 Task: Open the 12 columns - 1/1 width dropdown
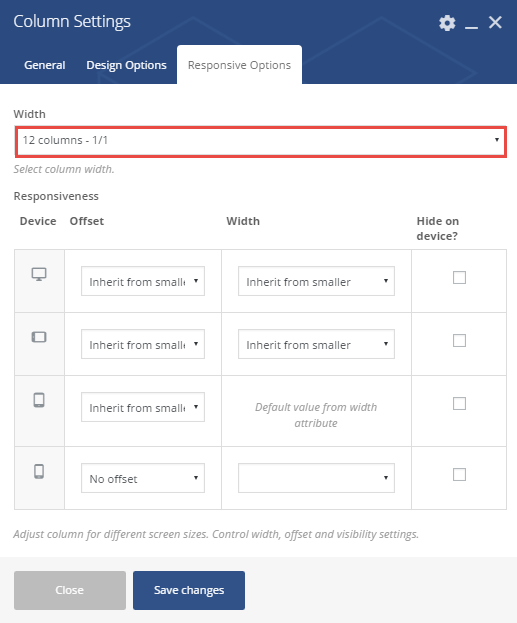pos(261,141)
